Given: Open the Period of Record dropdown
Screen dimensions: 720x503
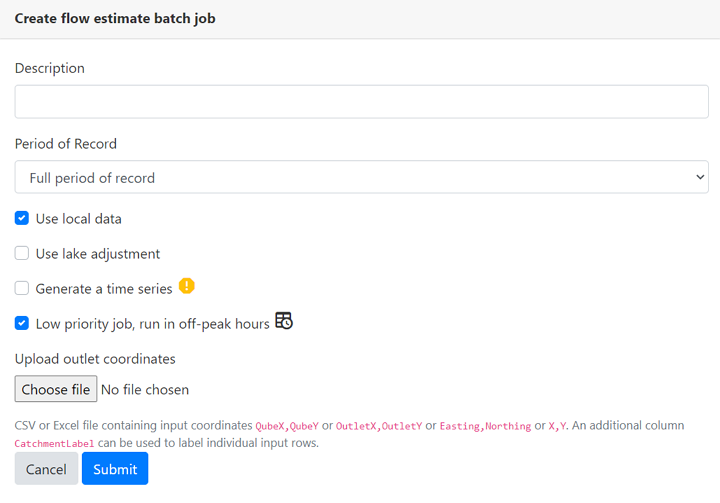Looking at the screenshot, I should click(x=361, y=178).
